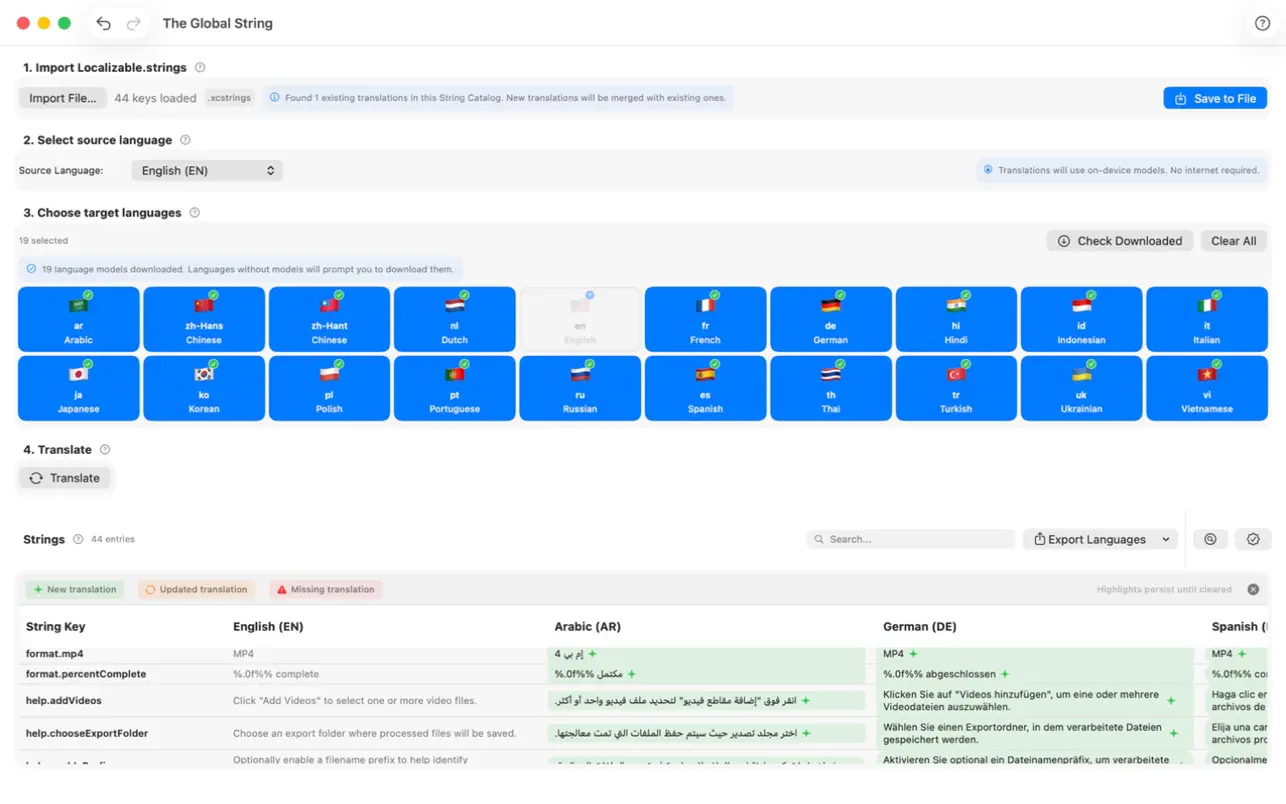The width and height of the screenshot is (1286, 804).
Task: Select the format.mp4 key row
Action: point(55,654)
